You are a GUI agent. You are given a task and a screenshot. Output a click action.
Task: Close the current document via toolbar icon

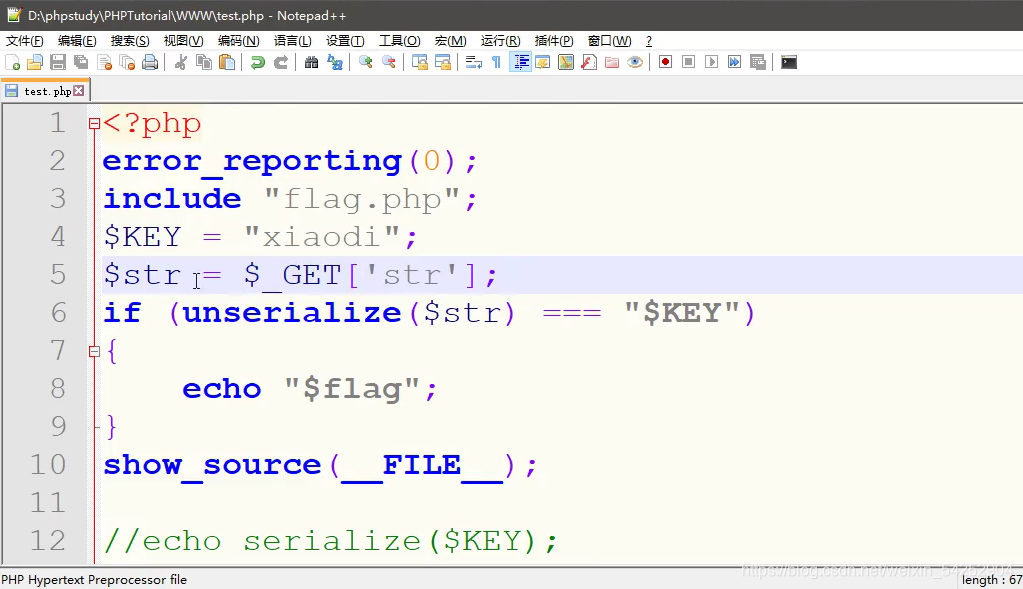(104, 62)
